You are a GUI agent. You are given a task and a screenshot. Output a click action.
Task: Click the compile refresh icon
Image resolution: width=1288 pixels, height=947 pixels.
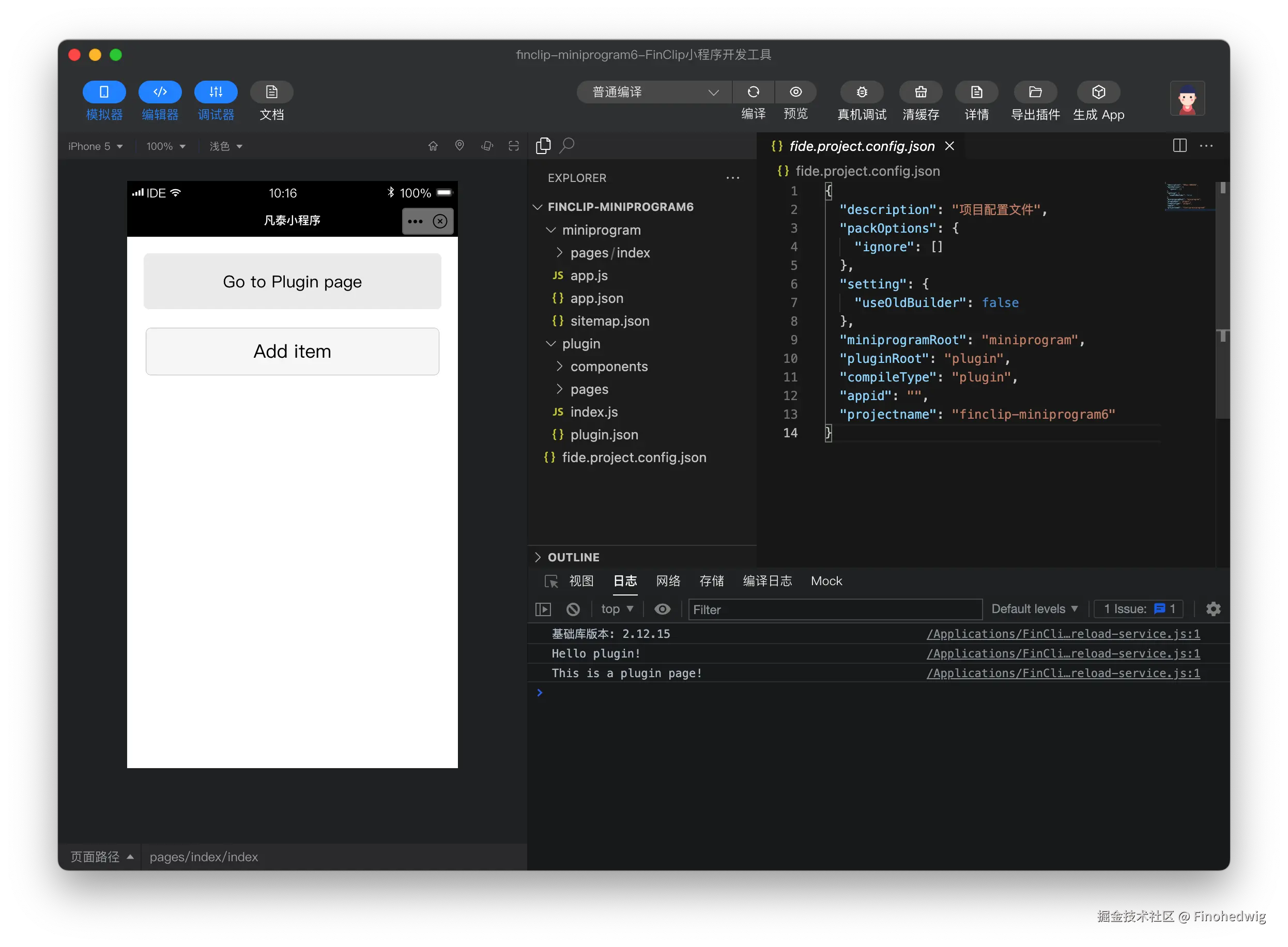[753, 93]
